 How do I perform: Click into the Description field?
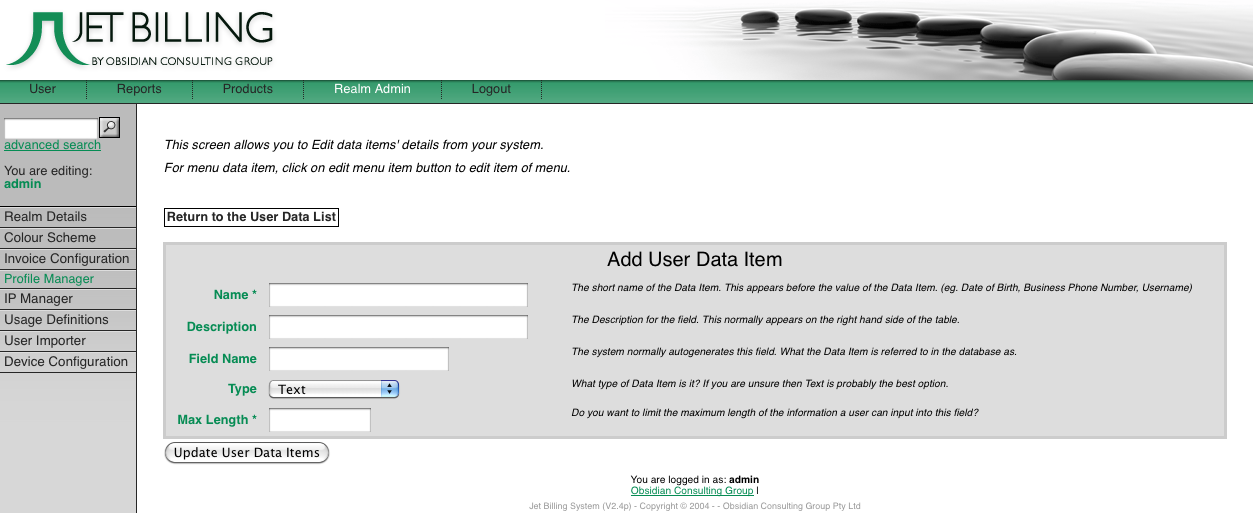[398, 327]
